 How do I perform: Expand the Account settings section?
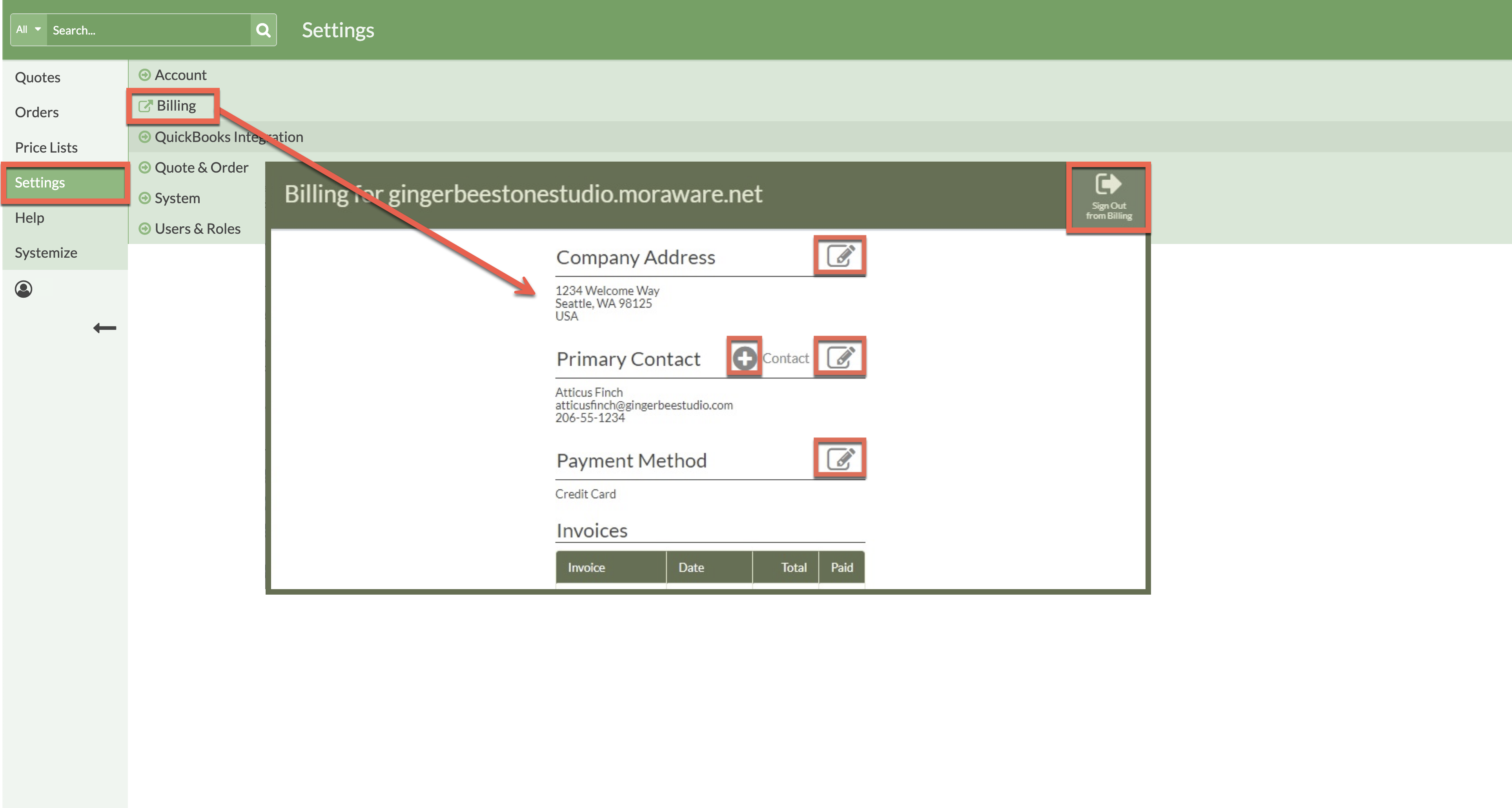(x=144, y=75)
